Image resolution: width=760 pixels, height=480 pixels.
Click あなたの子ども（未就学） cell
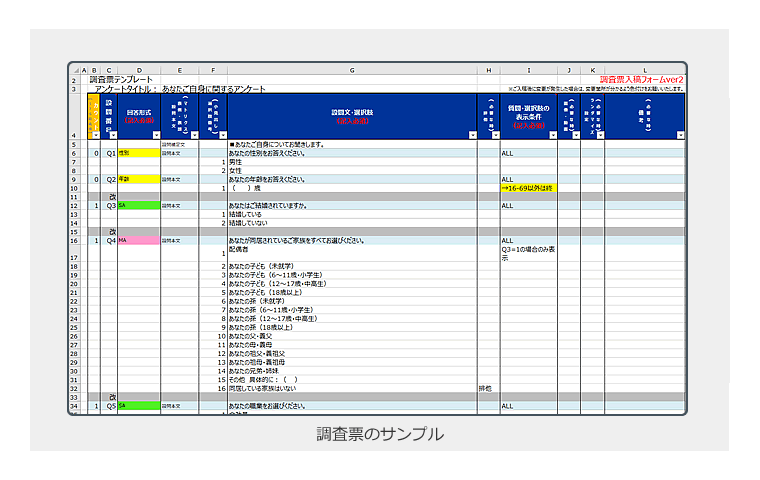pos(352,266)
